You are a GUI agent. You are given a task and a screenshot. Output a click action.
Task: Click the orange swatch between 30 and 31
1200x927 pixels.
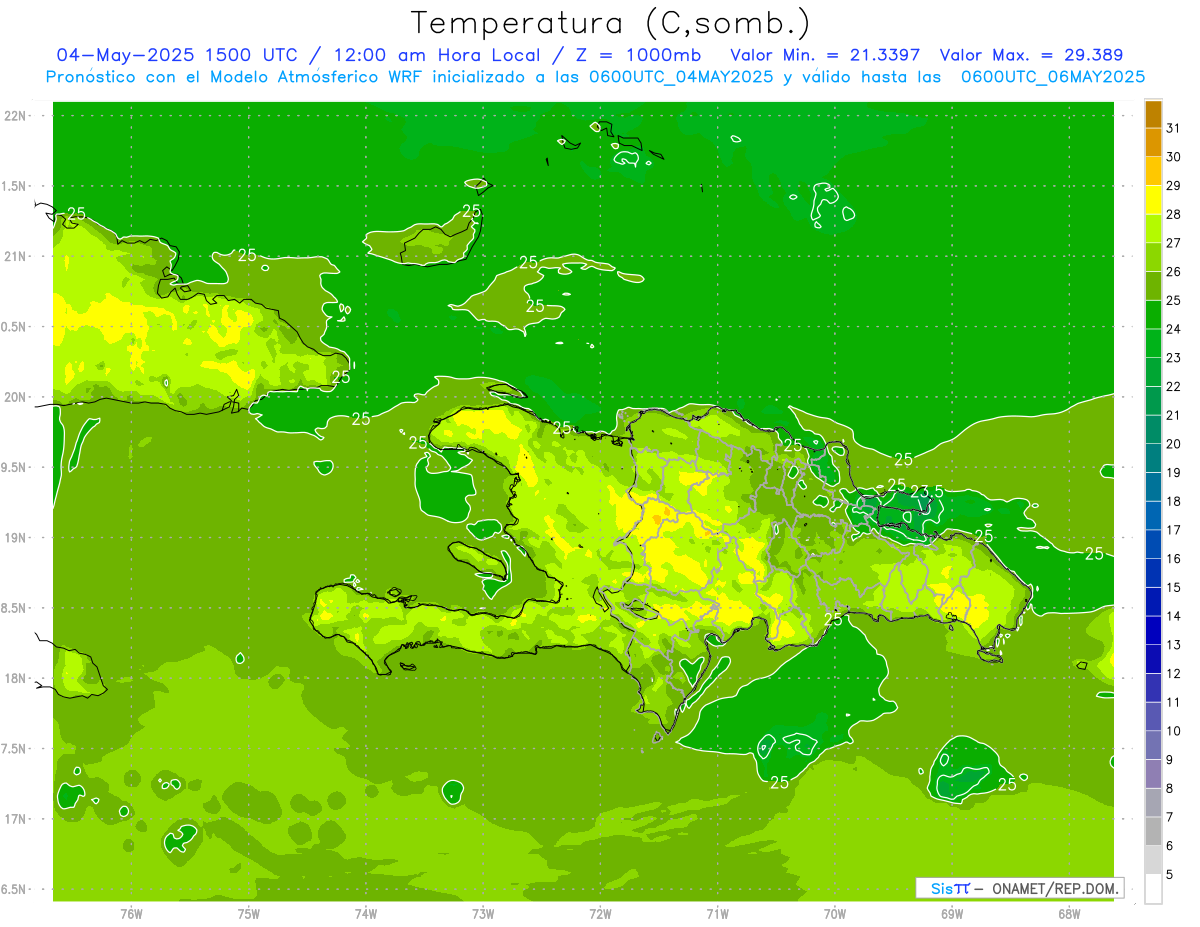(x=1153, y=142)
